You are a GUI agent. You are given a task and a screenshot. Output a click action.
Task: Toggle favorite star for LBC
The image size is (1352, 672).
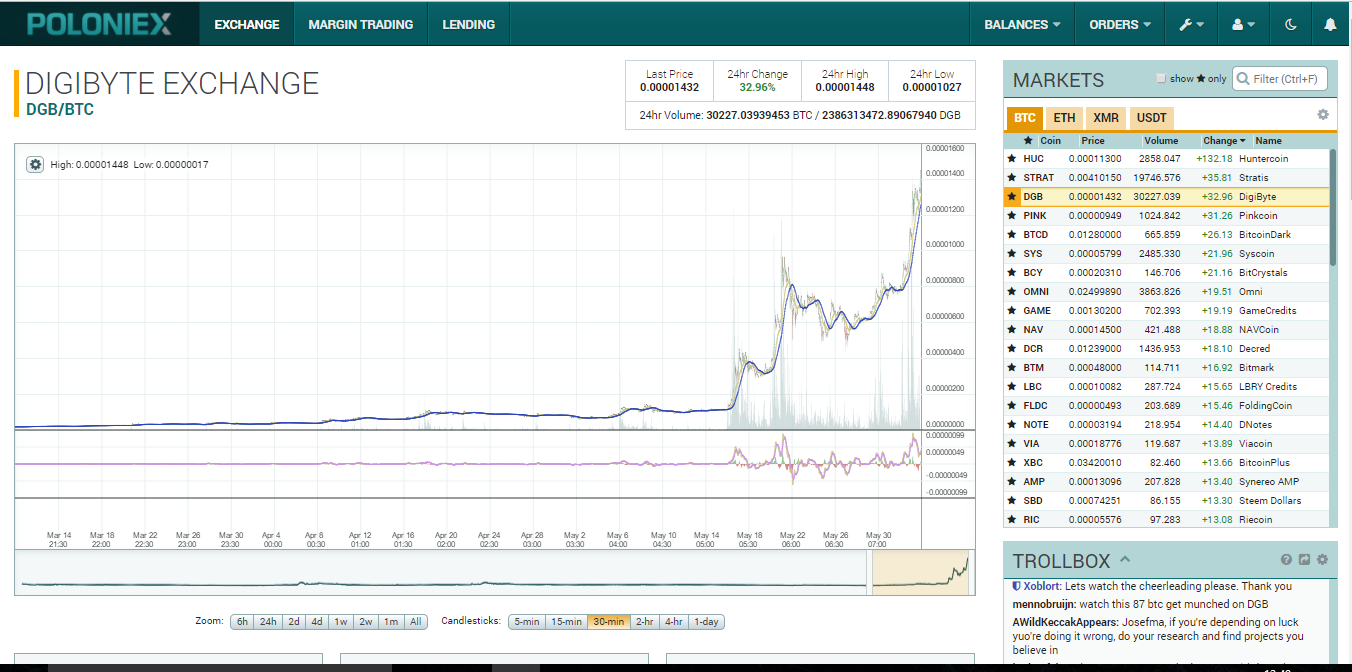pos(1012,387)
